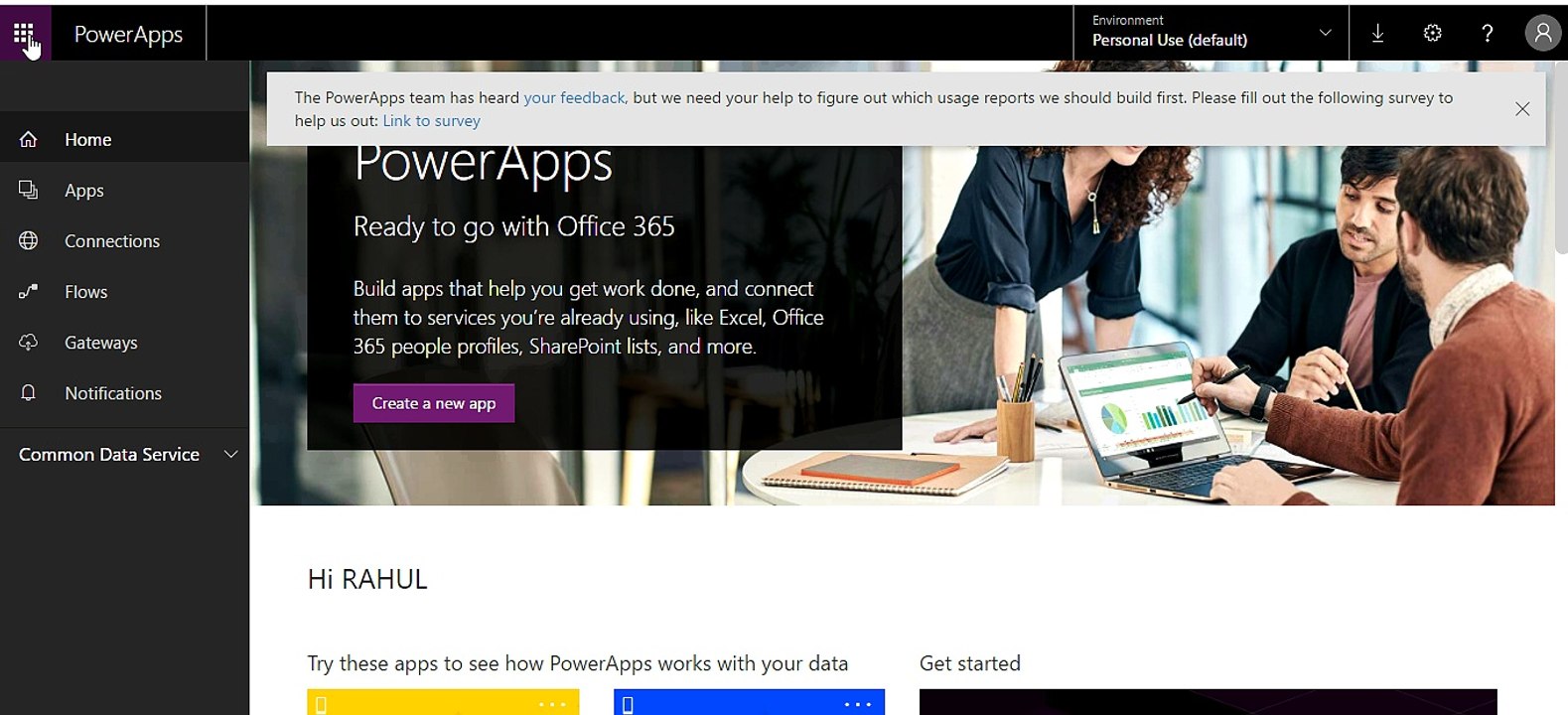Viewport: 1568px width, 715px height.
Task: Open the 'Link to survey' hyperlink
Action: [x=431, y=121]
